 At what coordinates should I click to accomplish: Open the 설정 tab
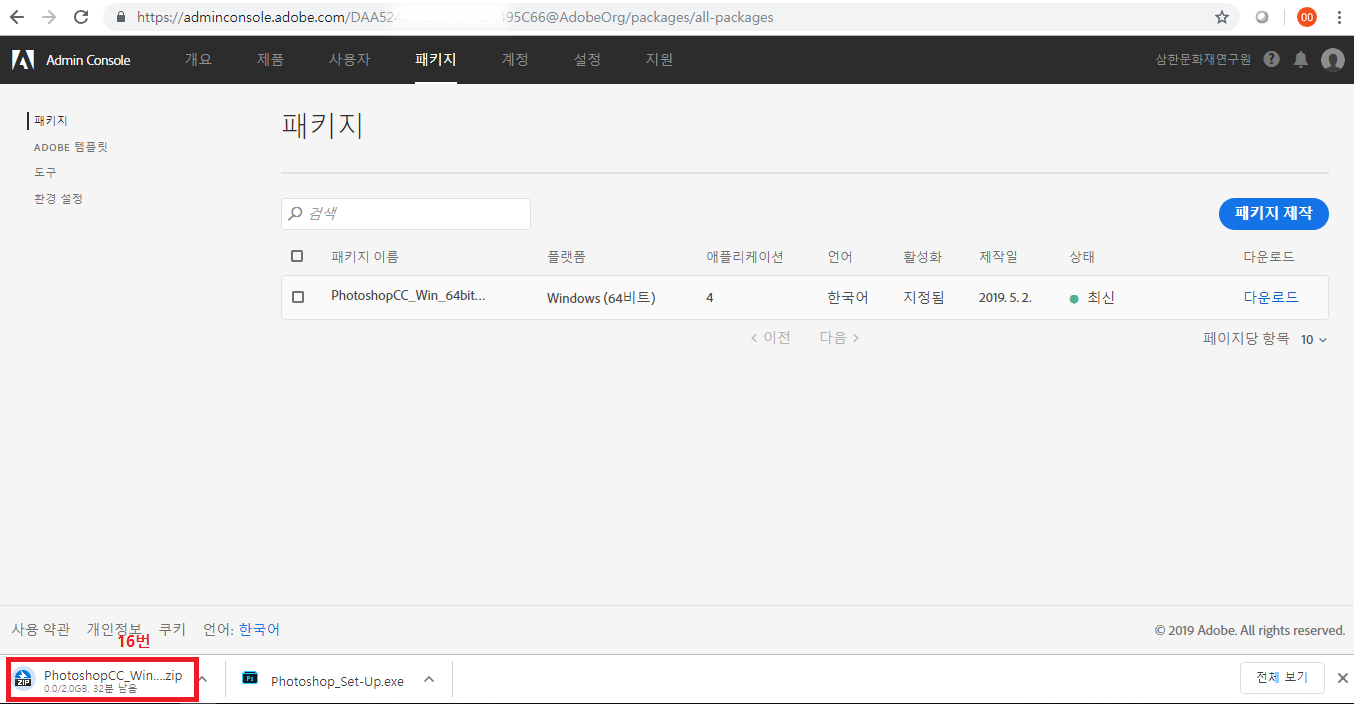coord(587,59)
